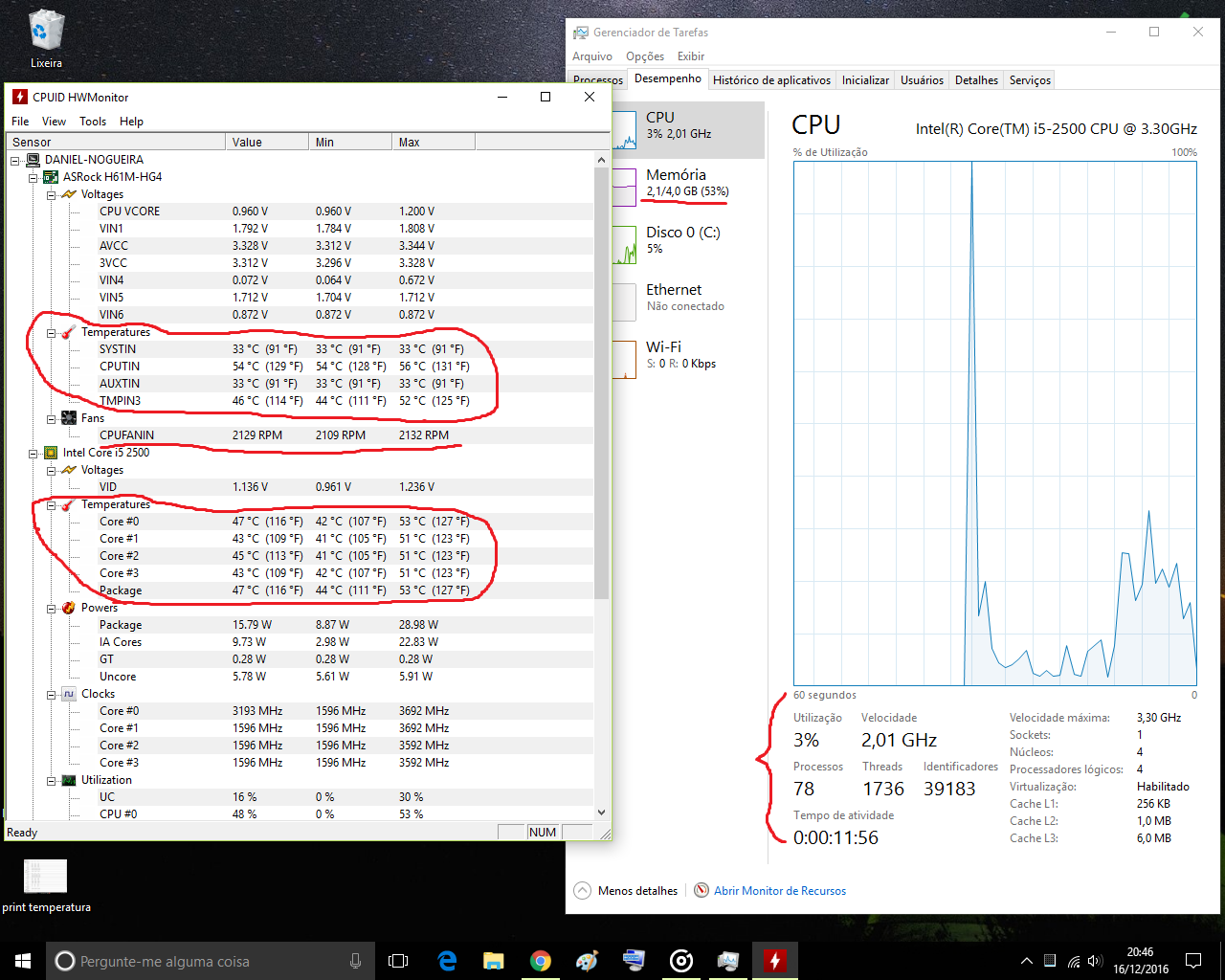Viewport: 1225px width, 980px height.
Task: Open the Exibir menu in Task Manager
Action: pyautogui.click(x=691, y=56)
